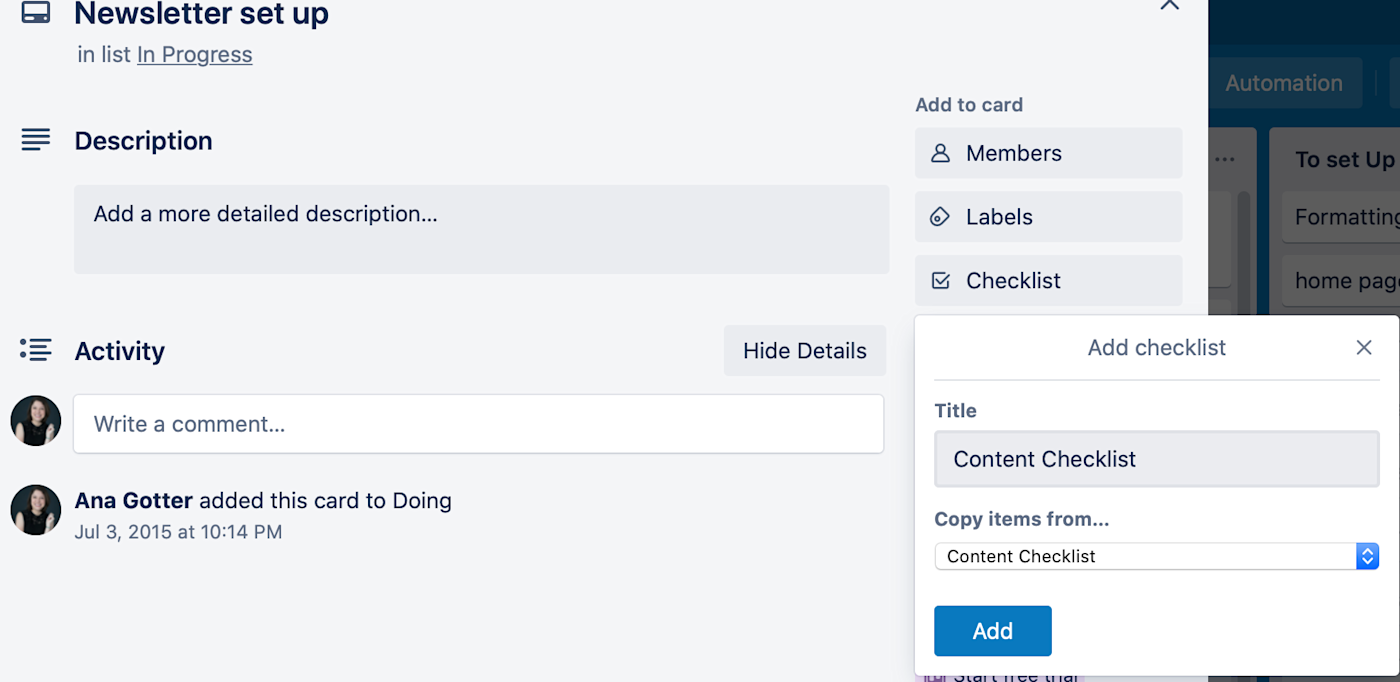Viewport: 1400px width, 682px height.
Task: Open the Copy items from dropdown
Action: click(x=1156, y=556)
